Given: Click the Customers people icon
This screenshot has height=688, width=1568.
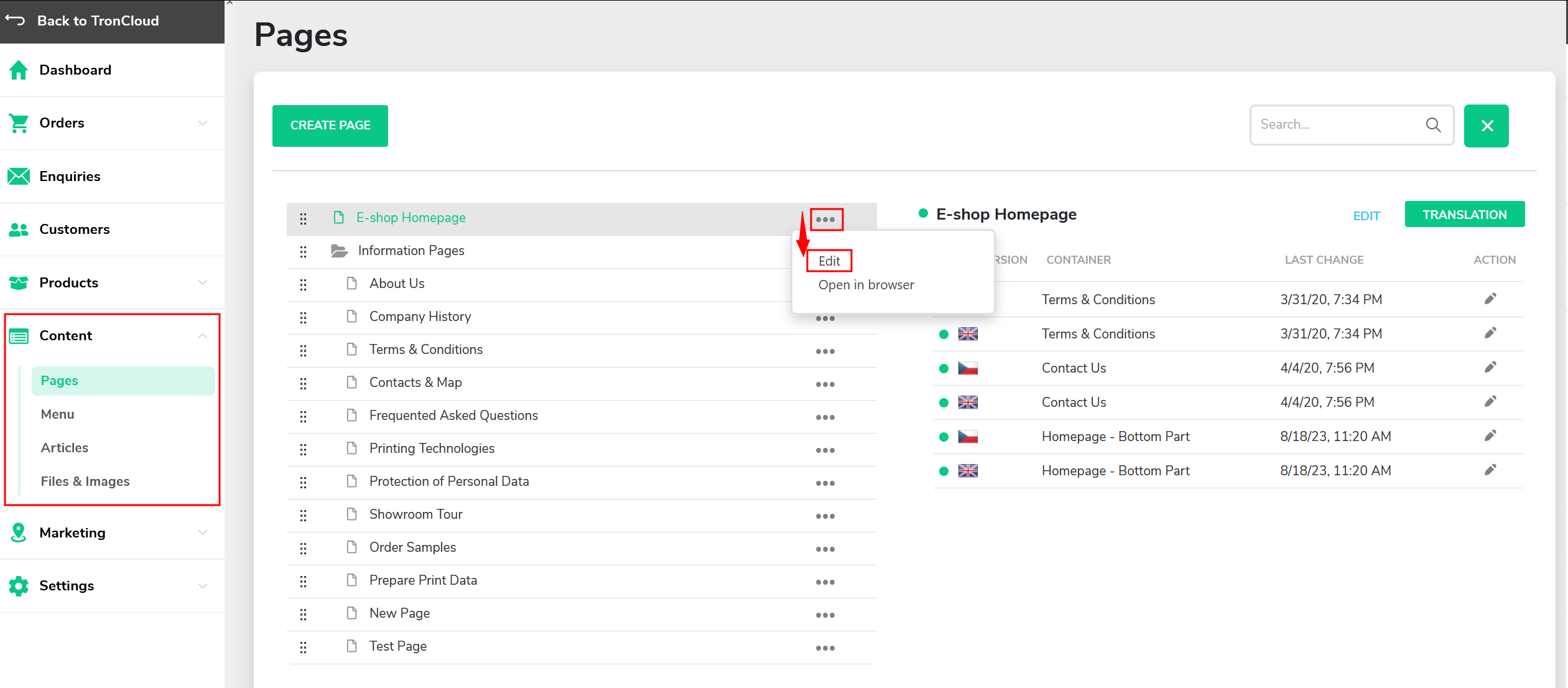Looking at the screenshot, I should coord(19,230).
